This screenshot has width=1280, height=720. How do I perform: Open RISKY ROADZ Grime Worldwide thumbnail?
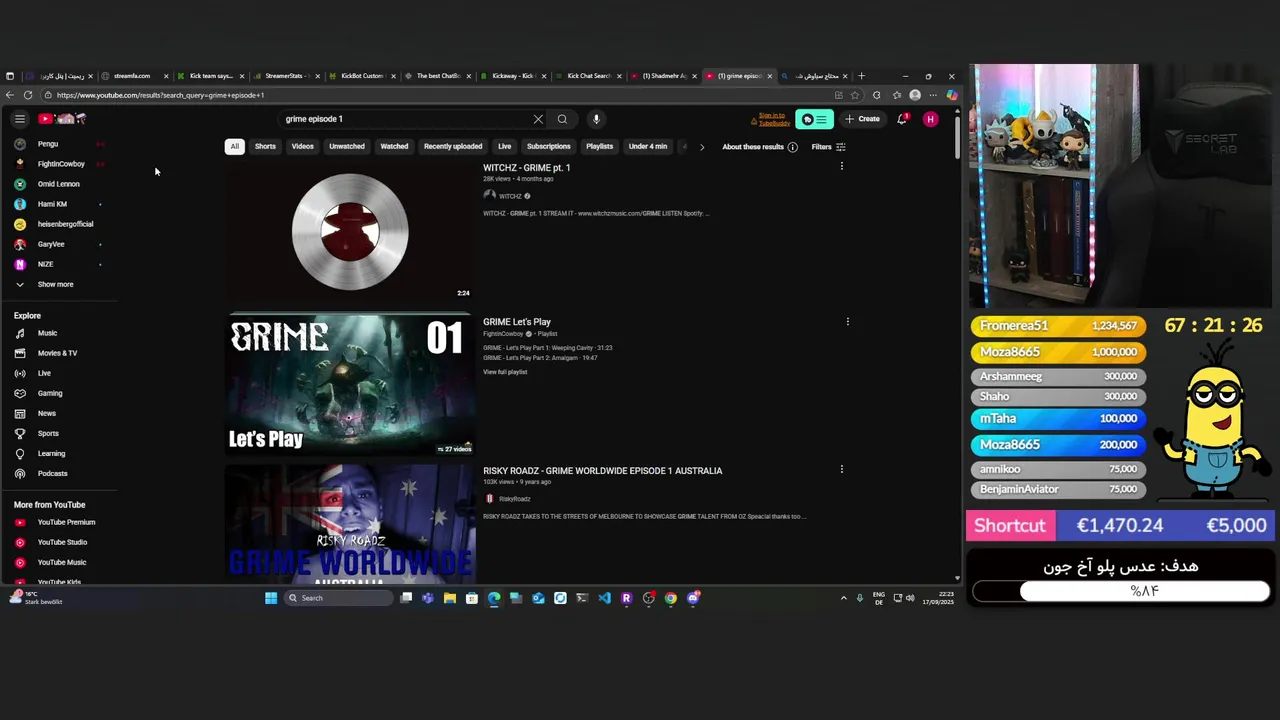349,524
